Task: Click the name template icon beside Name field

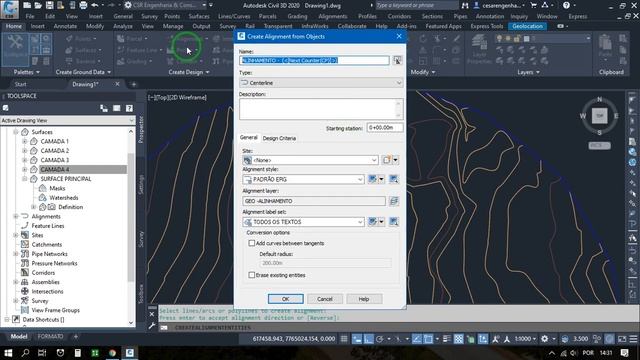Action: point(397,60)
